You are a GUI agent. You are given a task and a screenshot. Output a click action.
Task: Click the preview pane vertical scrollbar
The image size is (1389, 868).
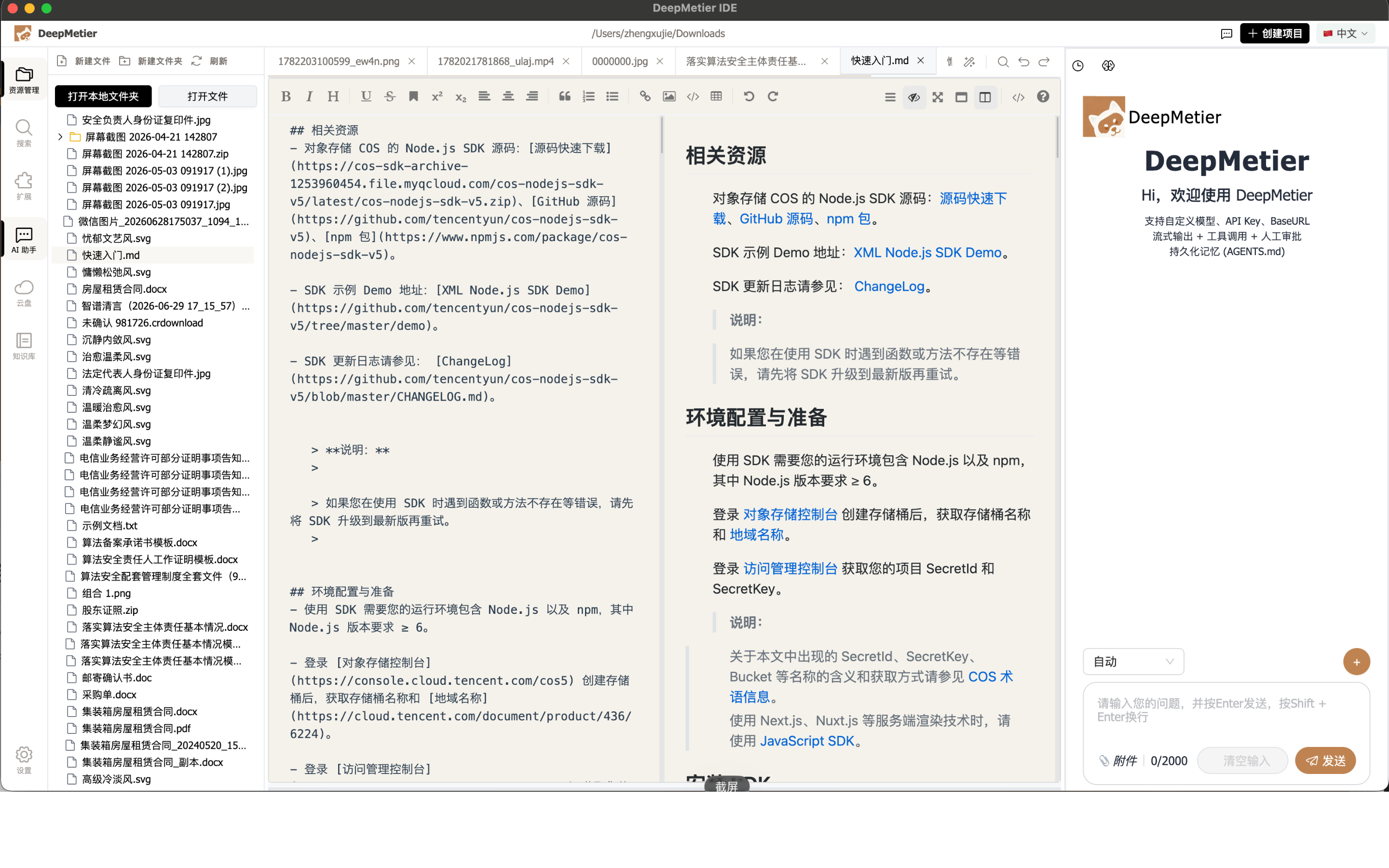tap(1057, 137)
